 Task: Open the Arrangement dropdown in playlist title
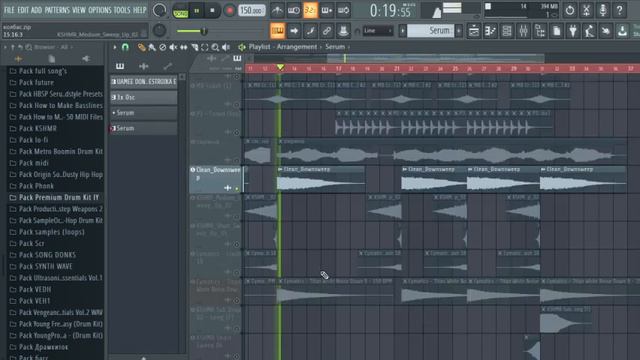(x=297, y=47)
